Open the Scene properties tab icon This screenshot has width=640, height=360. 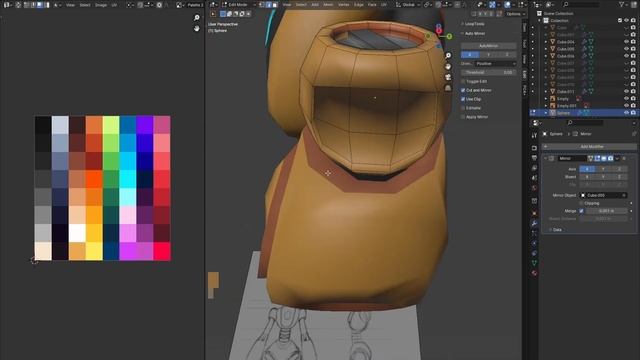[x=534, y=178]
